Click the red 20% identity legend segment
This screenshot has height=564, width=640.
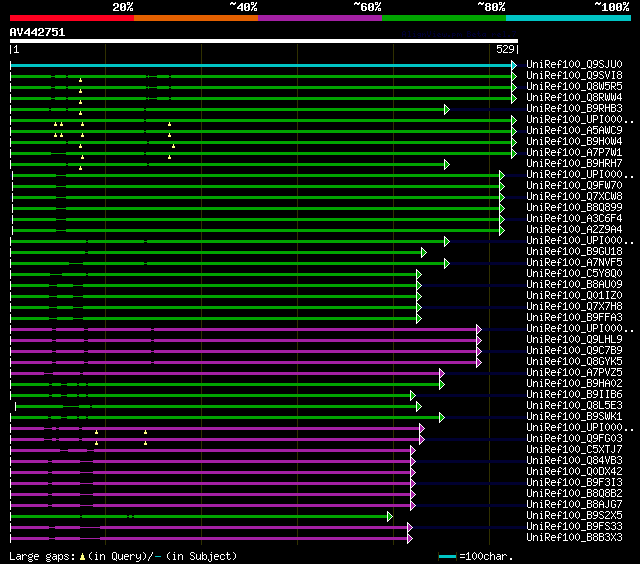tap(72, 18)
